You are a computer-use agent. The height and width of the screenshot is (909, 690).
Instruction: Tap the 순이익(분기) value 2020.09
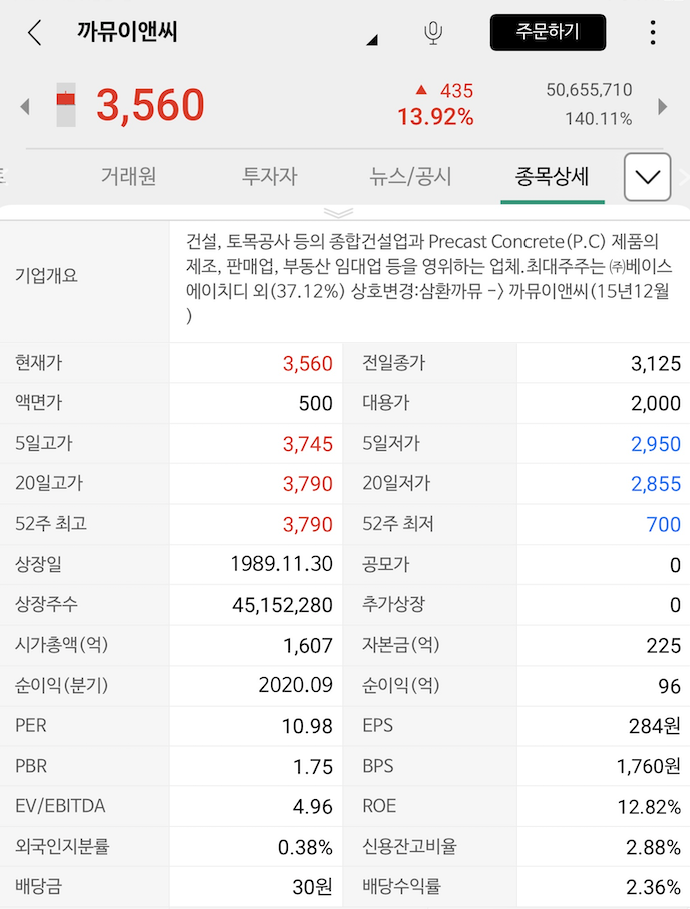click(x=295, y=685)
